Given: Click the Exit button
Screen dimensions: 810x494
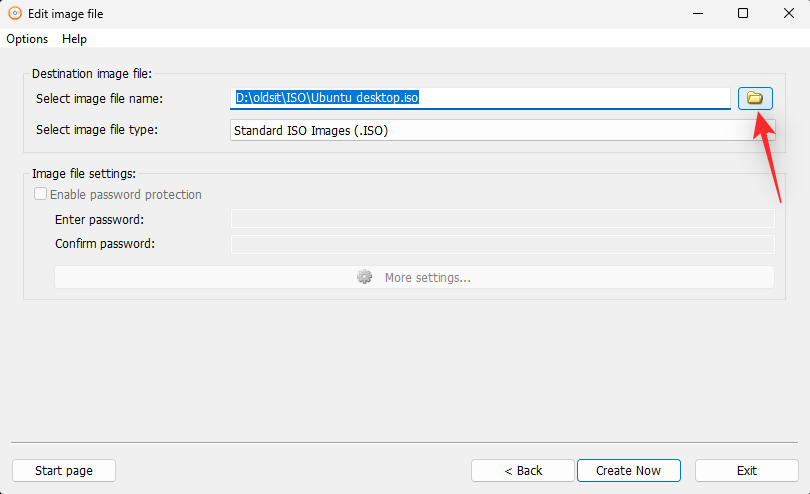Looking at the screenshot, I should [747, 471].
